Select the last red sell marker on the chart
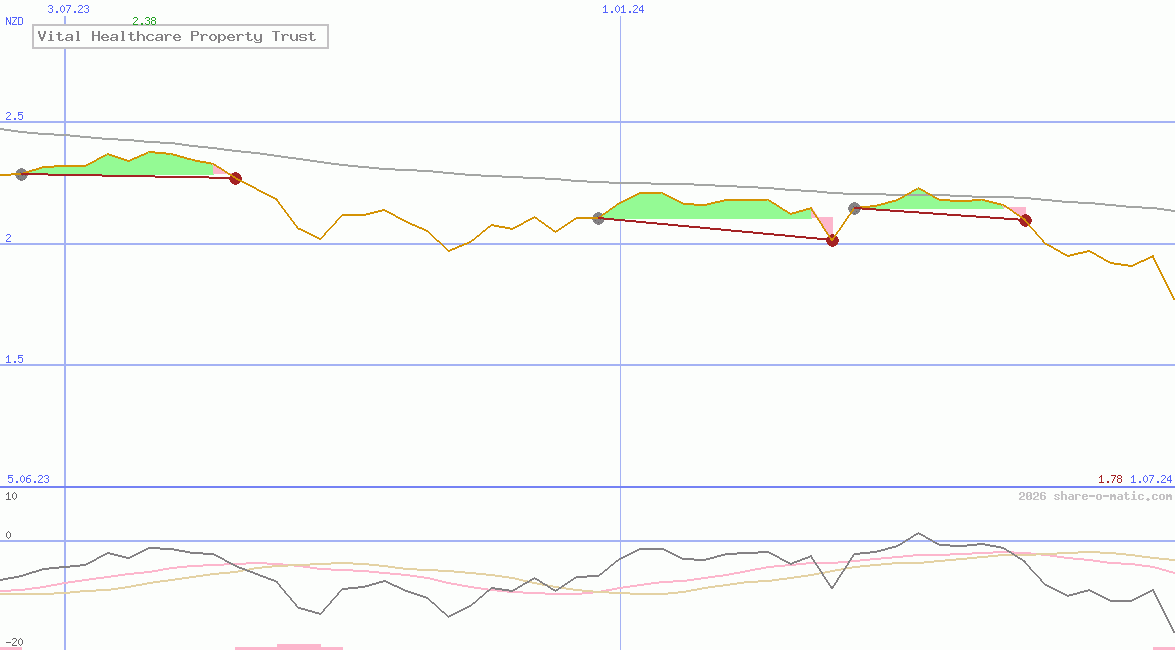The image size is (1175, 650). pos(1025,220)
